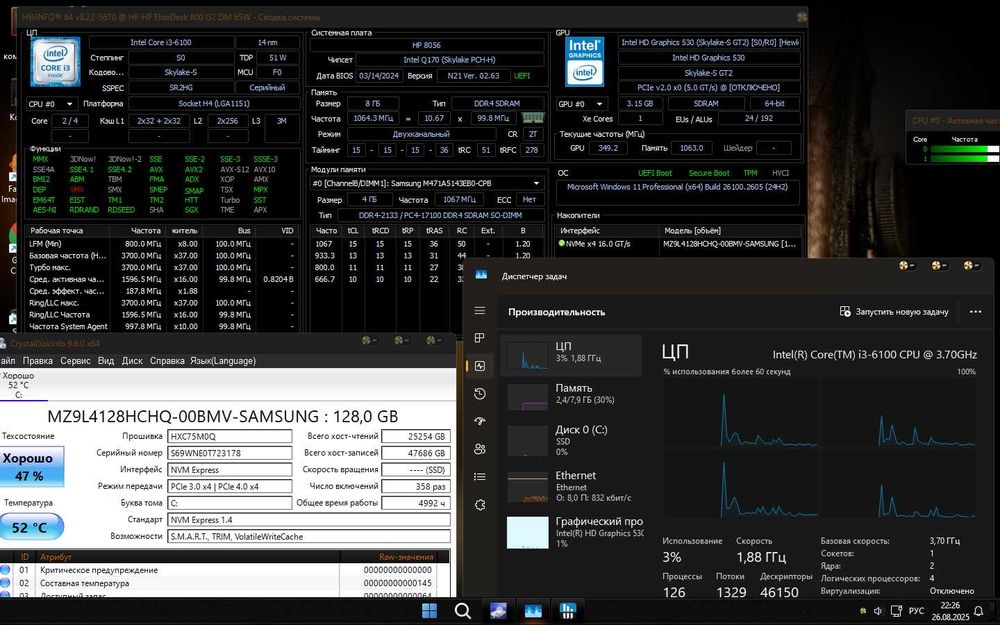Open Users page icon in Task Manager
This screenshot has height=625, width=1000.
(480, 449)
